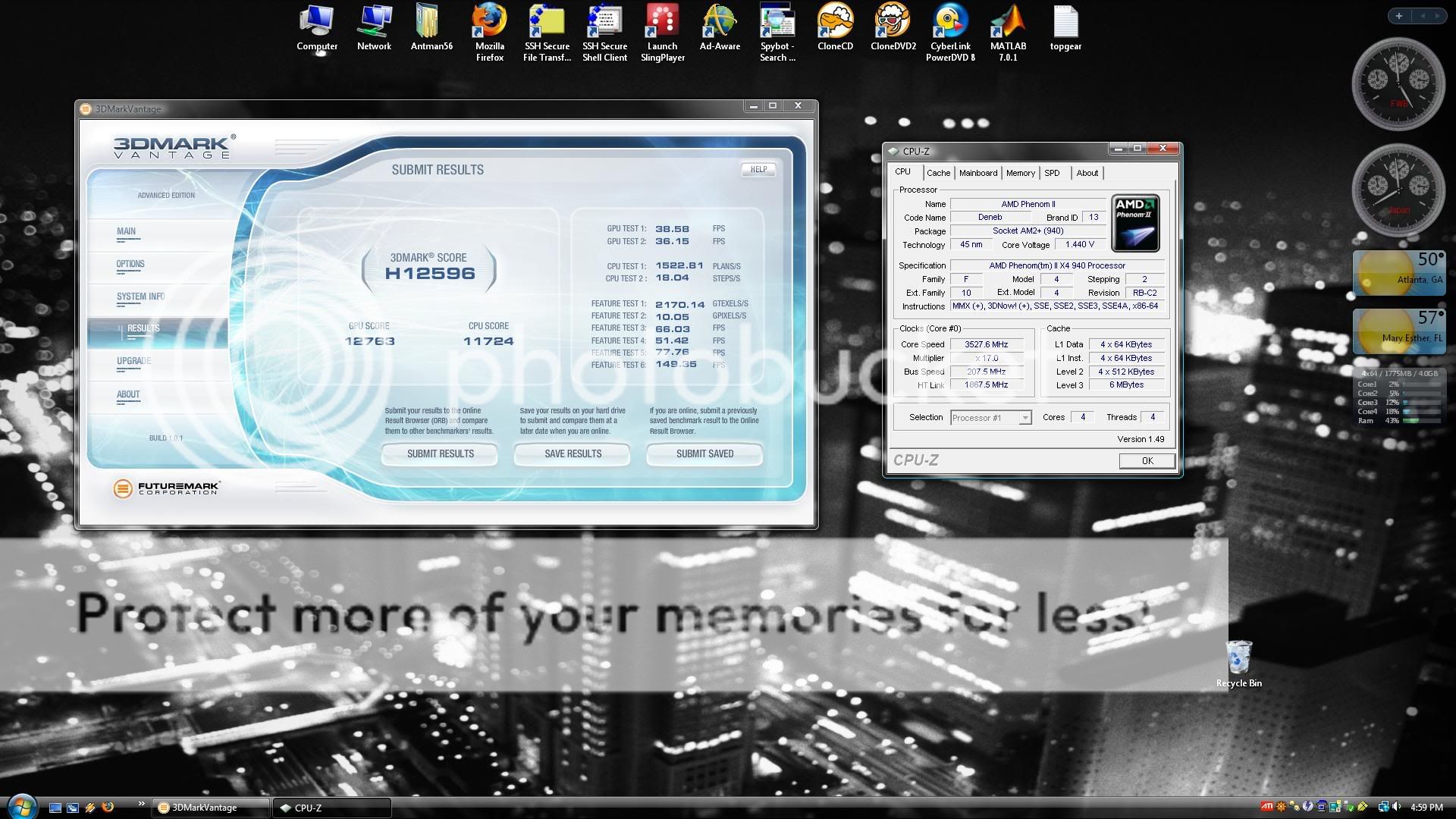Open the Recycle Bin
Screen dimensions: 1456x819
(x=1238, y=664)
